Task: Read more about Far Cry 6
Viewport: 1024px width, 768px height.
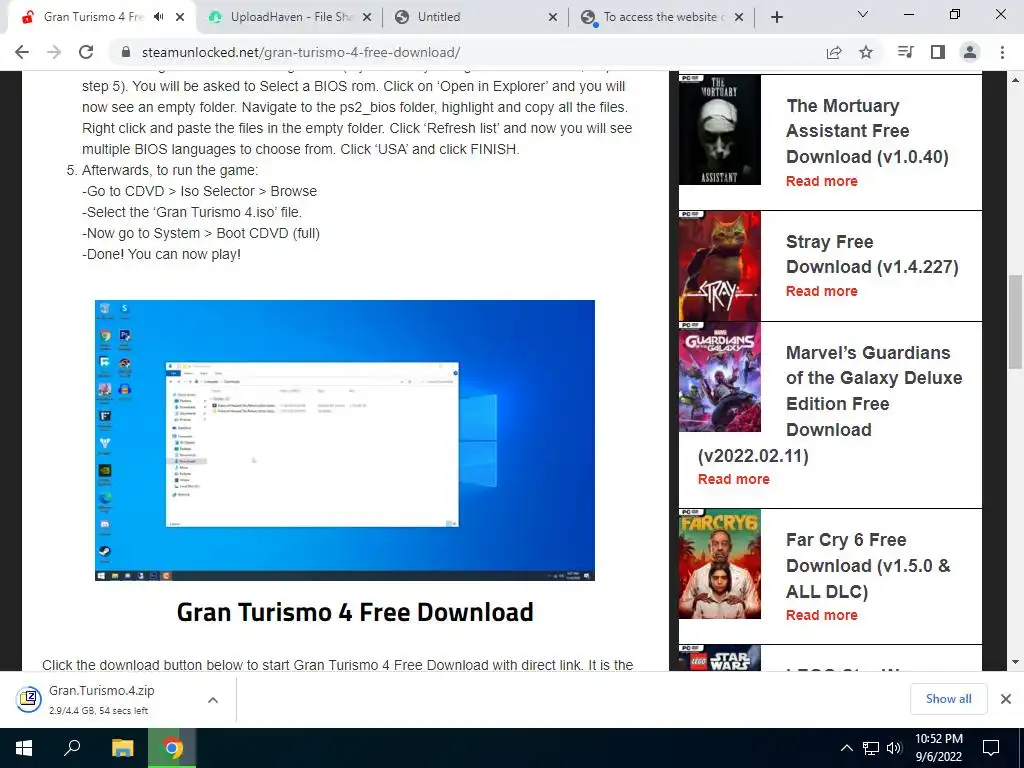Action: point(822,615)
